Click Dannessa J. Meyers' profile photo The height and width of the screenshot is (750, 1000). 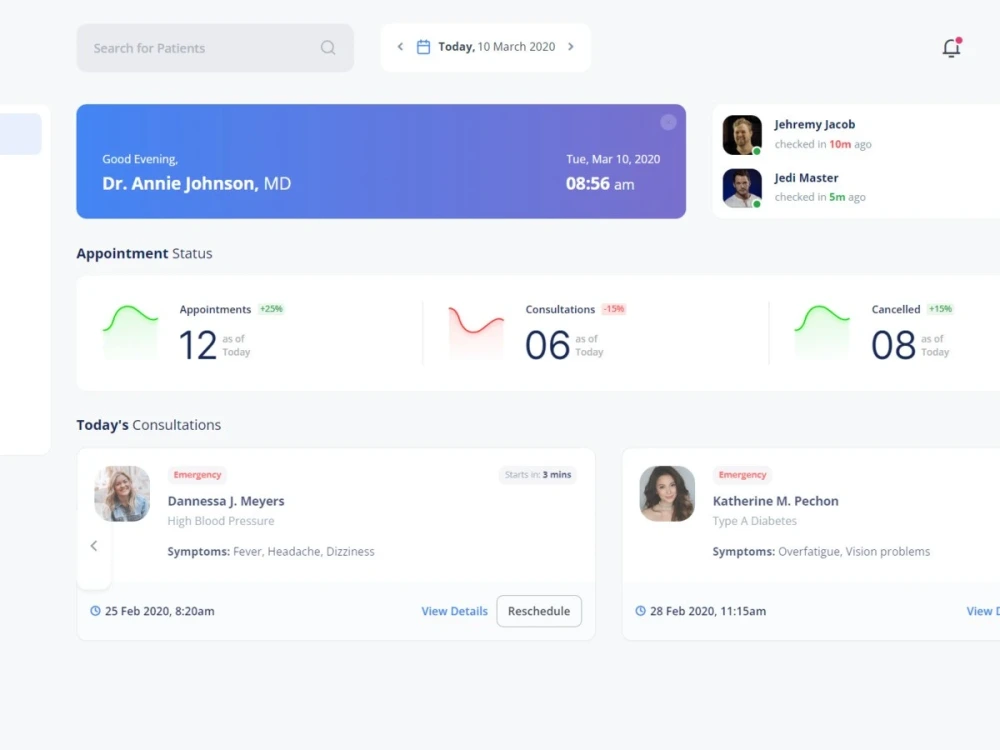[x=121, y=493]
